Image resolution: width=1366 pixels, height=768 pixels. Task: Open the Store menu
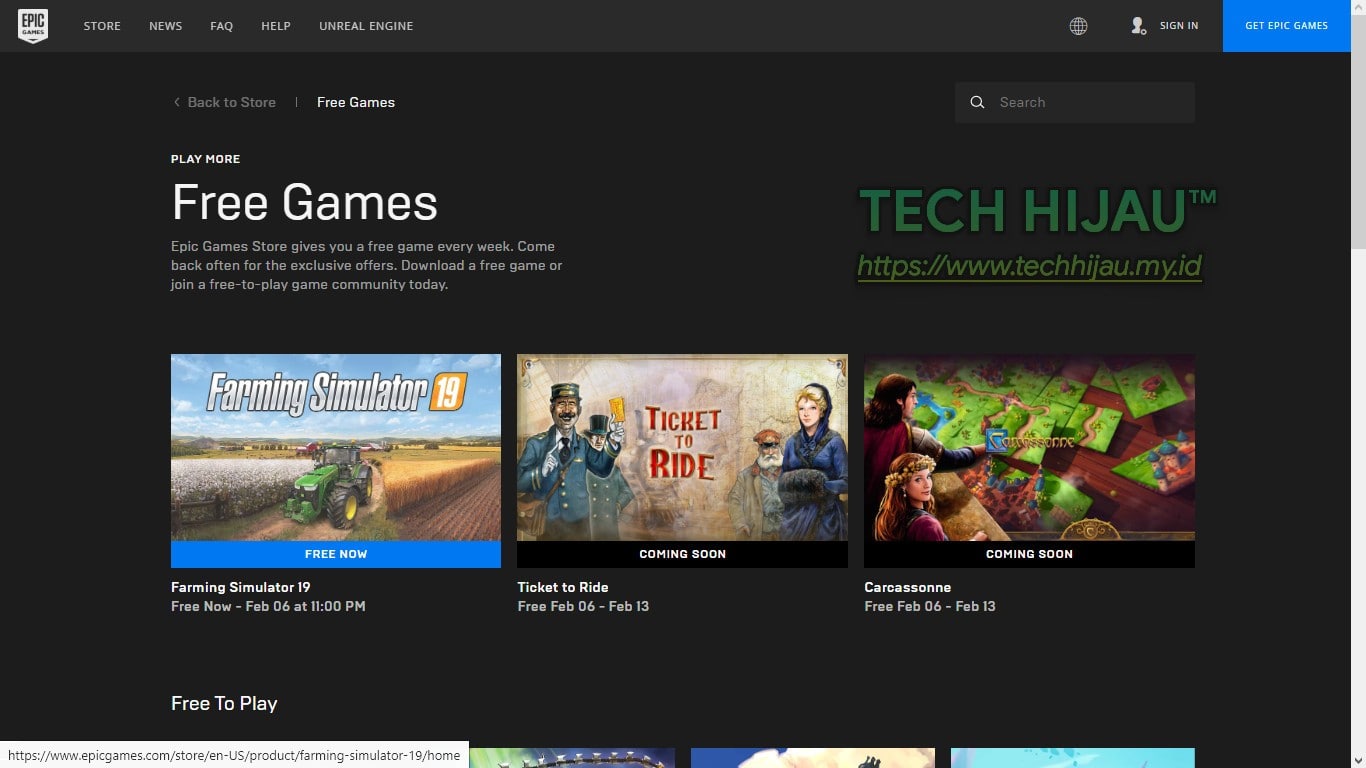pos(102,26)
